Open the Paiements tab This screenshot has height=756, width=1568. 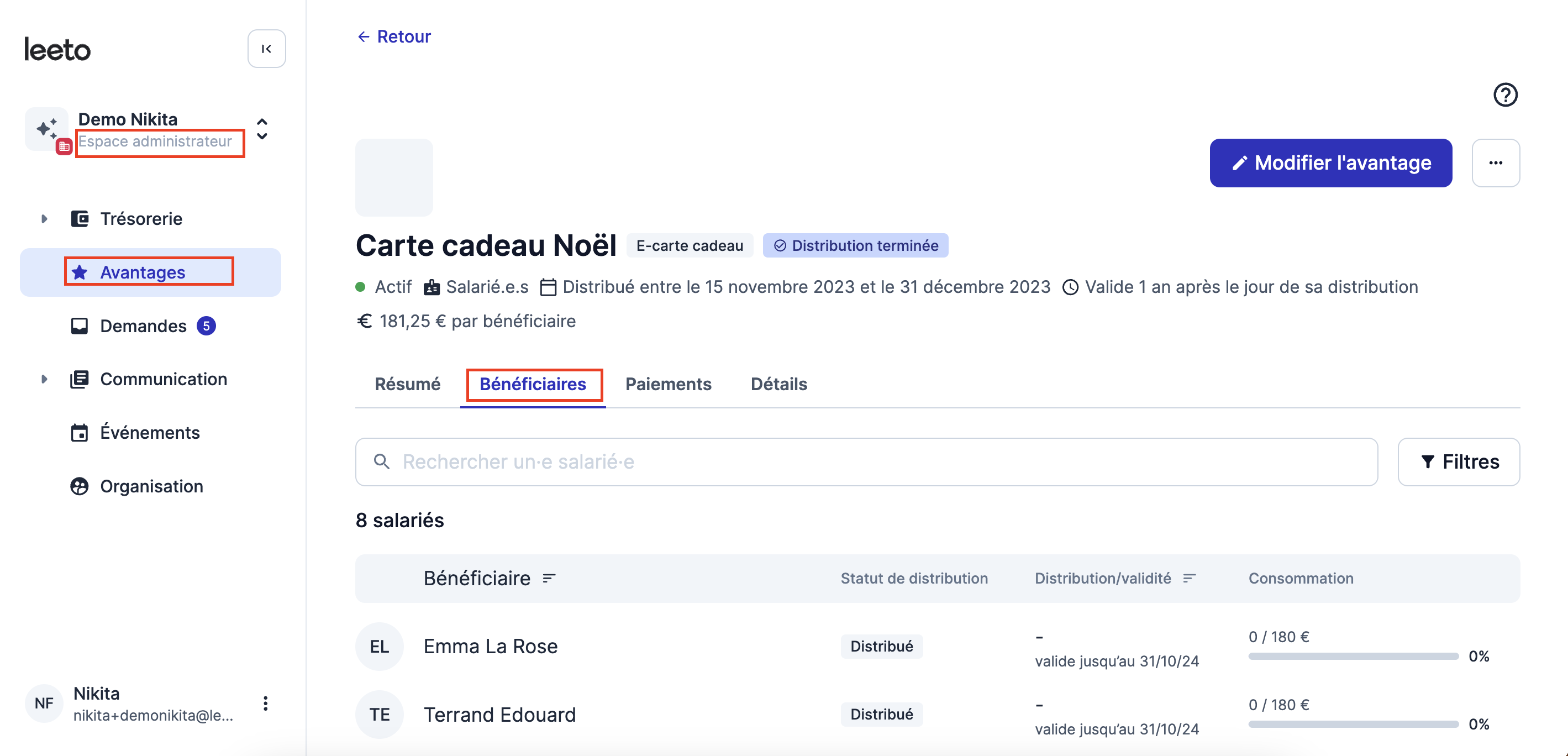[669, 384]
